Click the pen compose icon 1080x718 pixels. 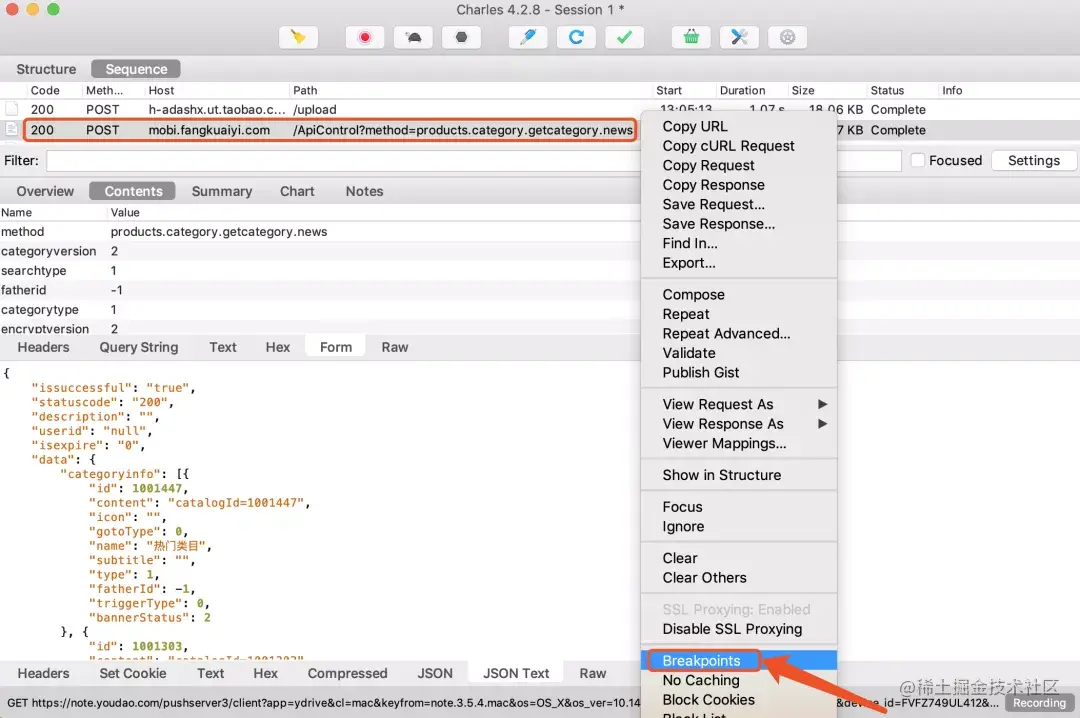tap(528, 37)
